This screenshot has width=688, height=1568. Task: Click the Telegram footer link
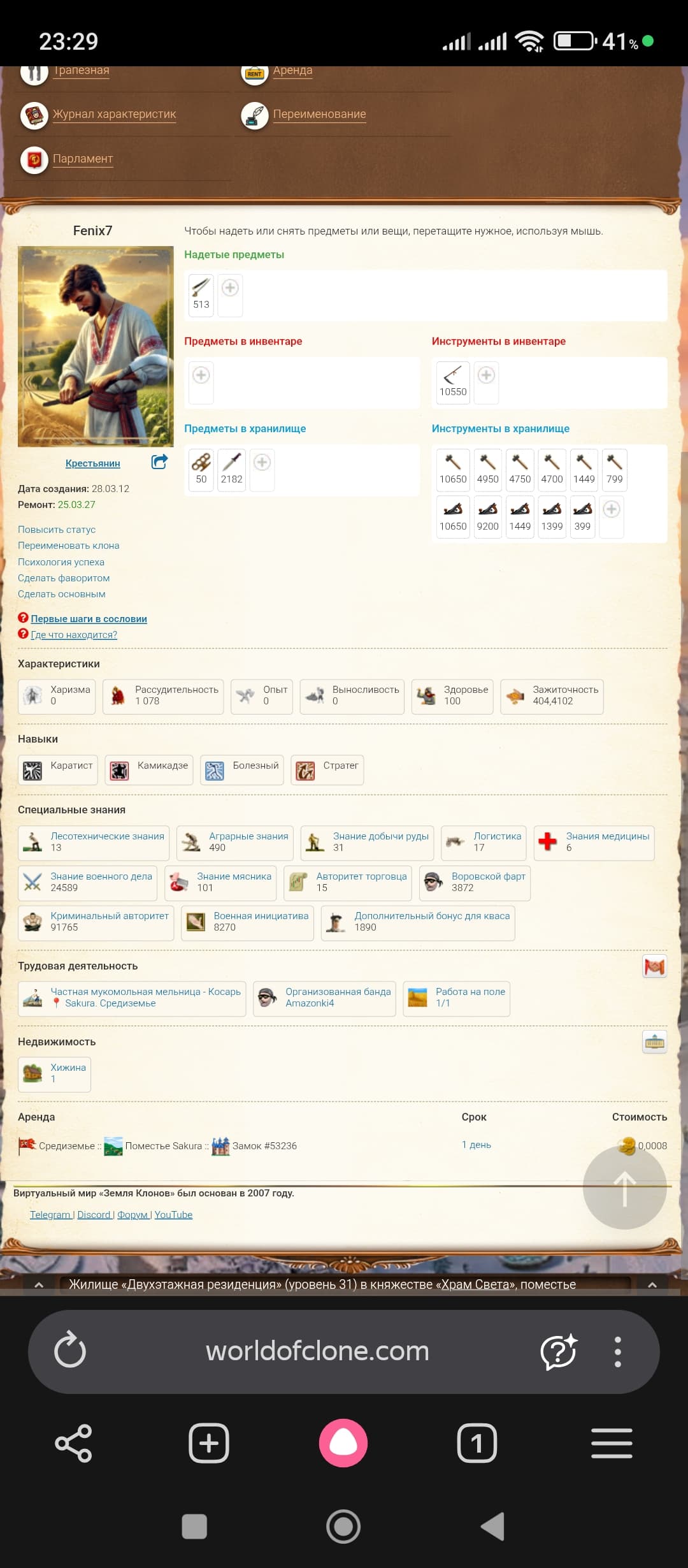click(50, 1215)
